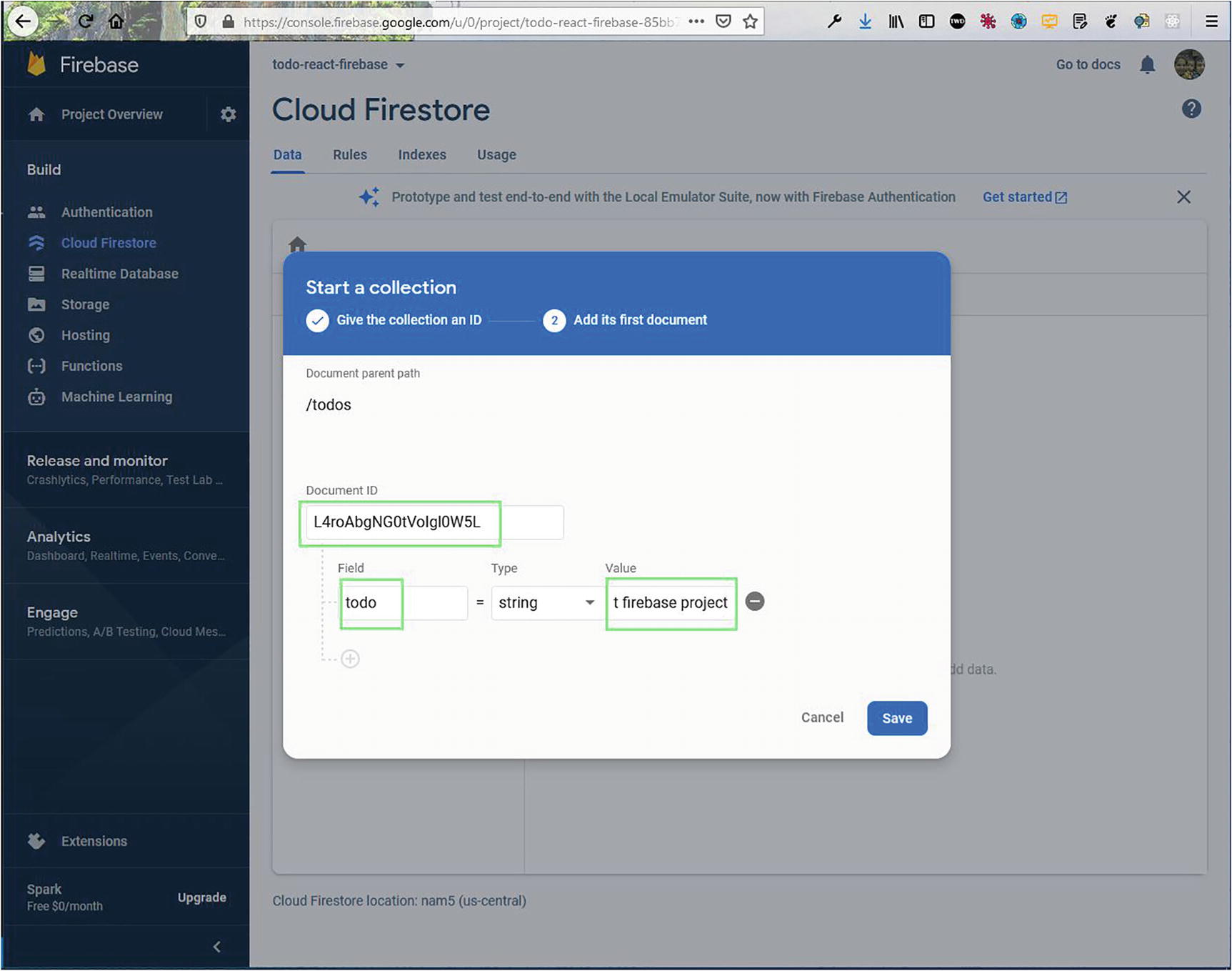The width and height of the screenshot is (1232, 971).
Task: Switch to the Rules tab
Action: click(349, 155)
